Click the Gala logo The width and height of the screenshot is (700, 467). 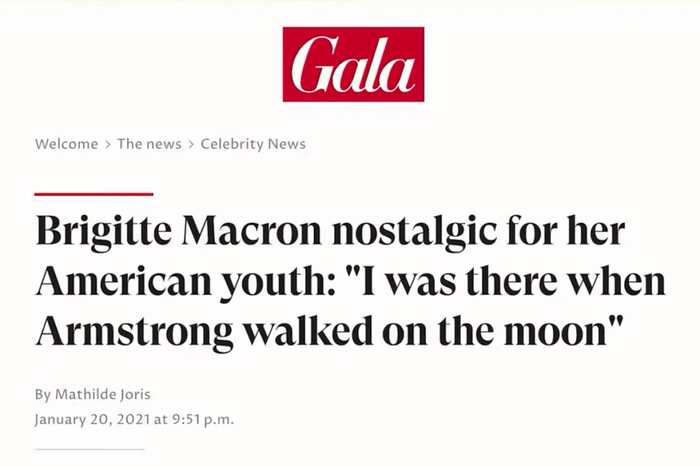(x=352, y=64)
